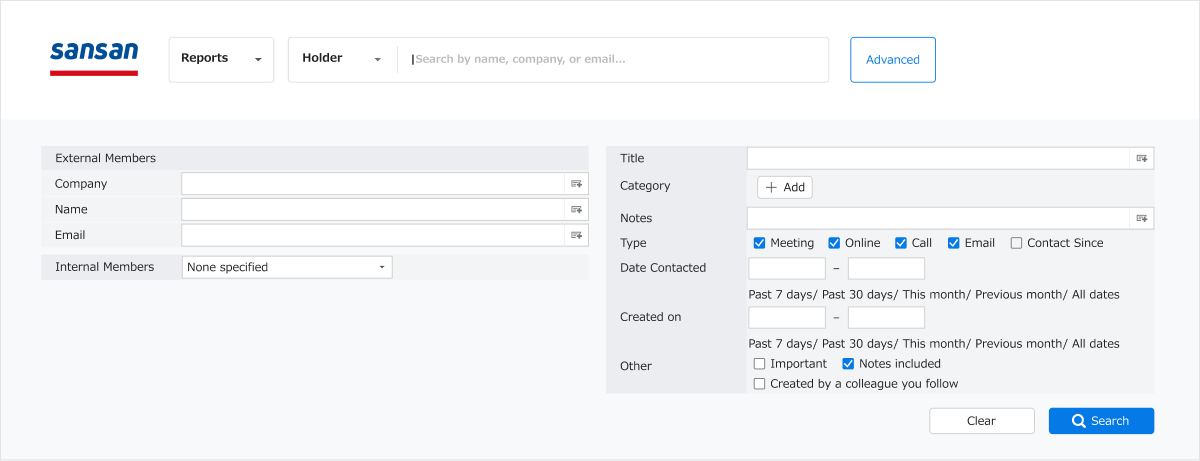Open list icon beside Notes field

coord(1142,218)
